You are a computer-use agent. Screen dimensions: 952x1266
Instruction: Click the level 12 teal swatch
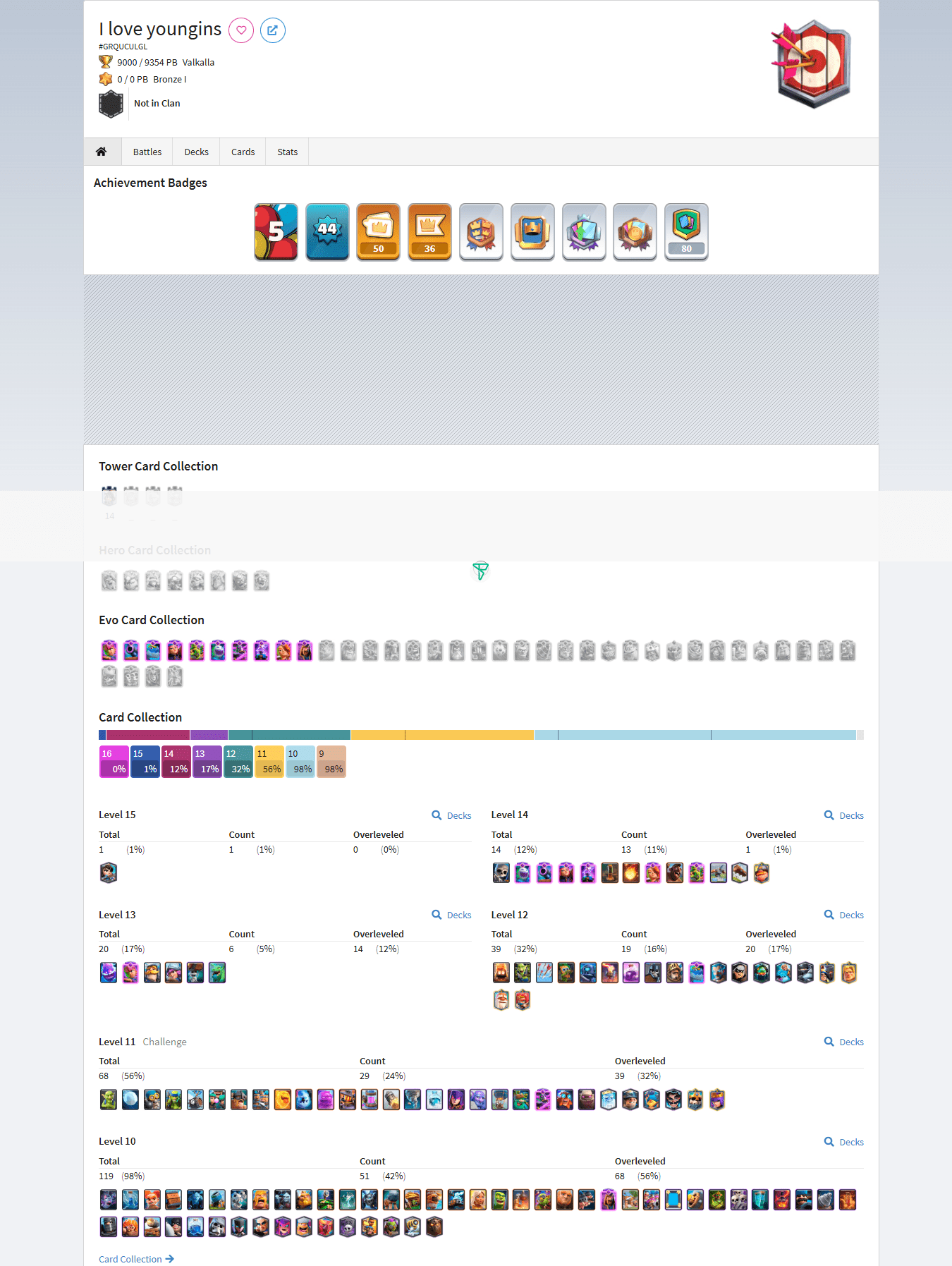238,762
